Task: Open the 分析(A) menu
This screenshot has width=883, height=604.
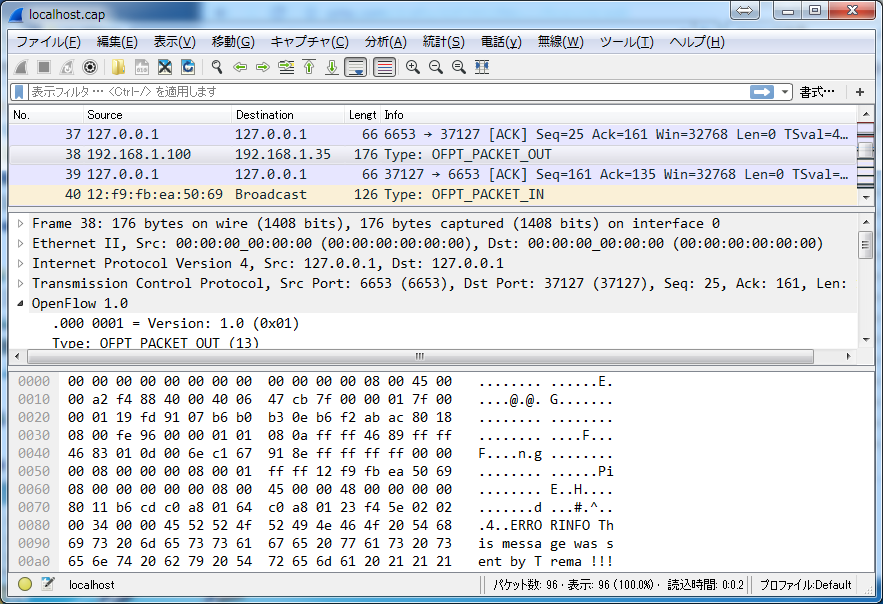Action: 386,42
